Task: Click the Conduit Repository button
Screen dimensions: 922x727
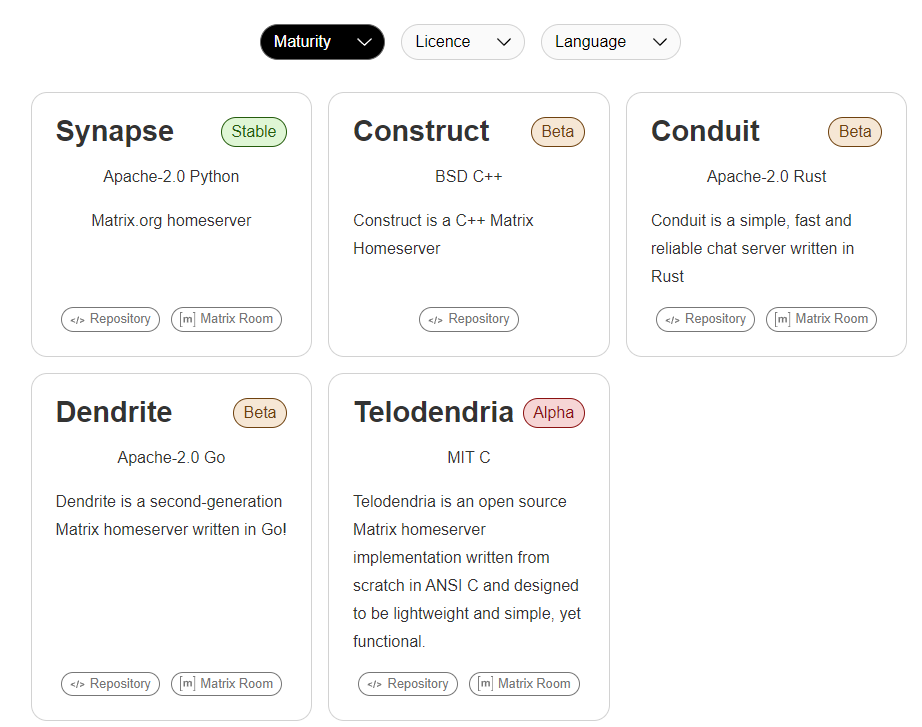Action: 705,319
